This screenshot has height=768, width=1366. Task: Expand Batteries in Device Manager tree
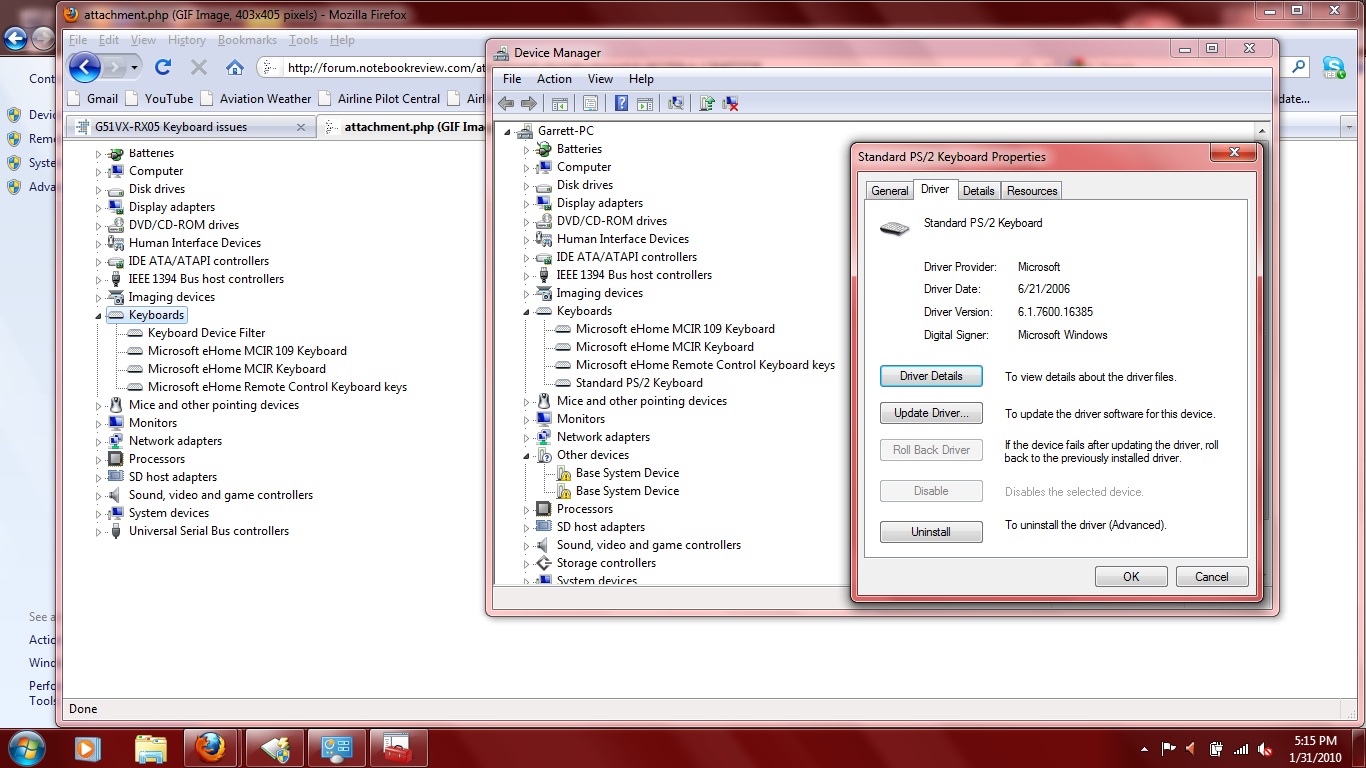(527, 149)
